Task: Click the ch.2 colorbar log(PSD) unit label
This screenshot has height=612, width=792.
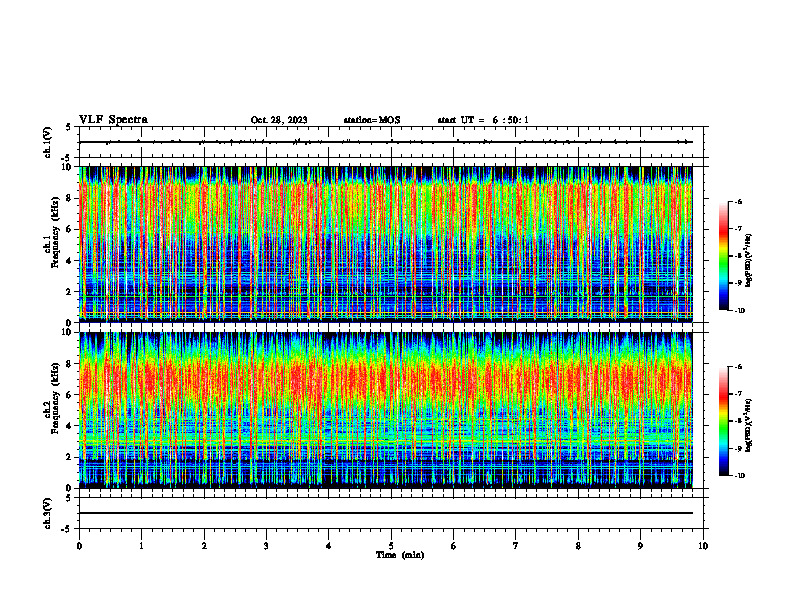Action: 748,424
